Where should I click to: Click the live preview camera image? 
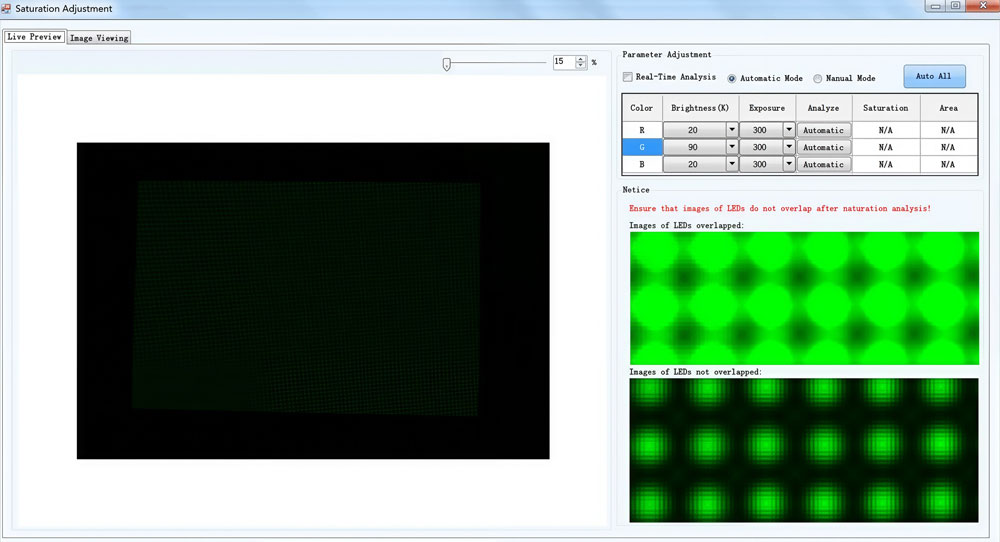313,300
